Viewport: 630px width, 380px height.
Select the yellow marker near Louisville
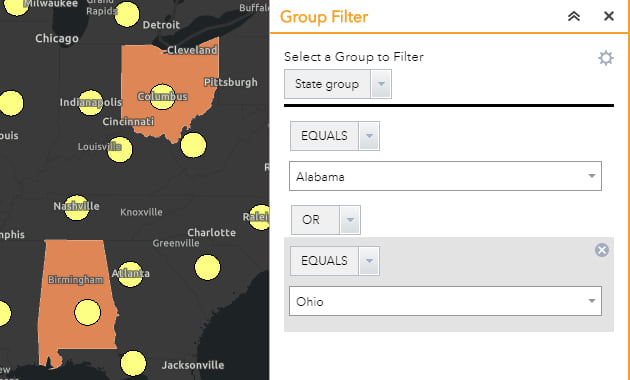(x=120, y=149)
